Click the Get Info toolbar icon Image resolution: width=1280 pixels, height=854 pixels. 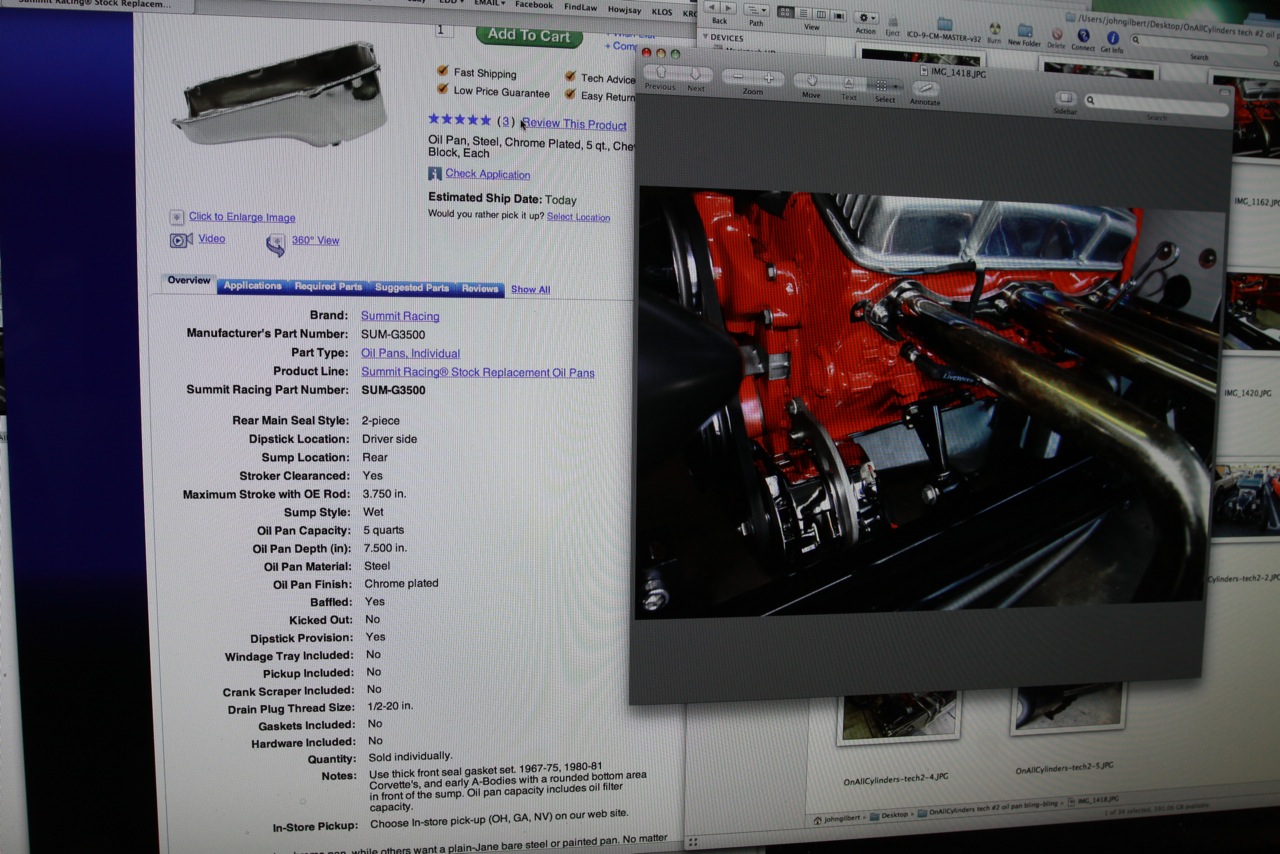[1112, 36]
